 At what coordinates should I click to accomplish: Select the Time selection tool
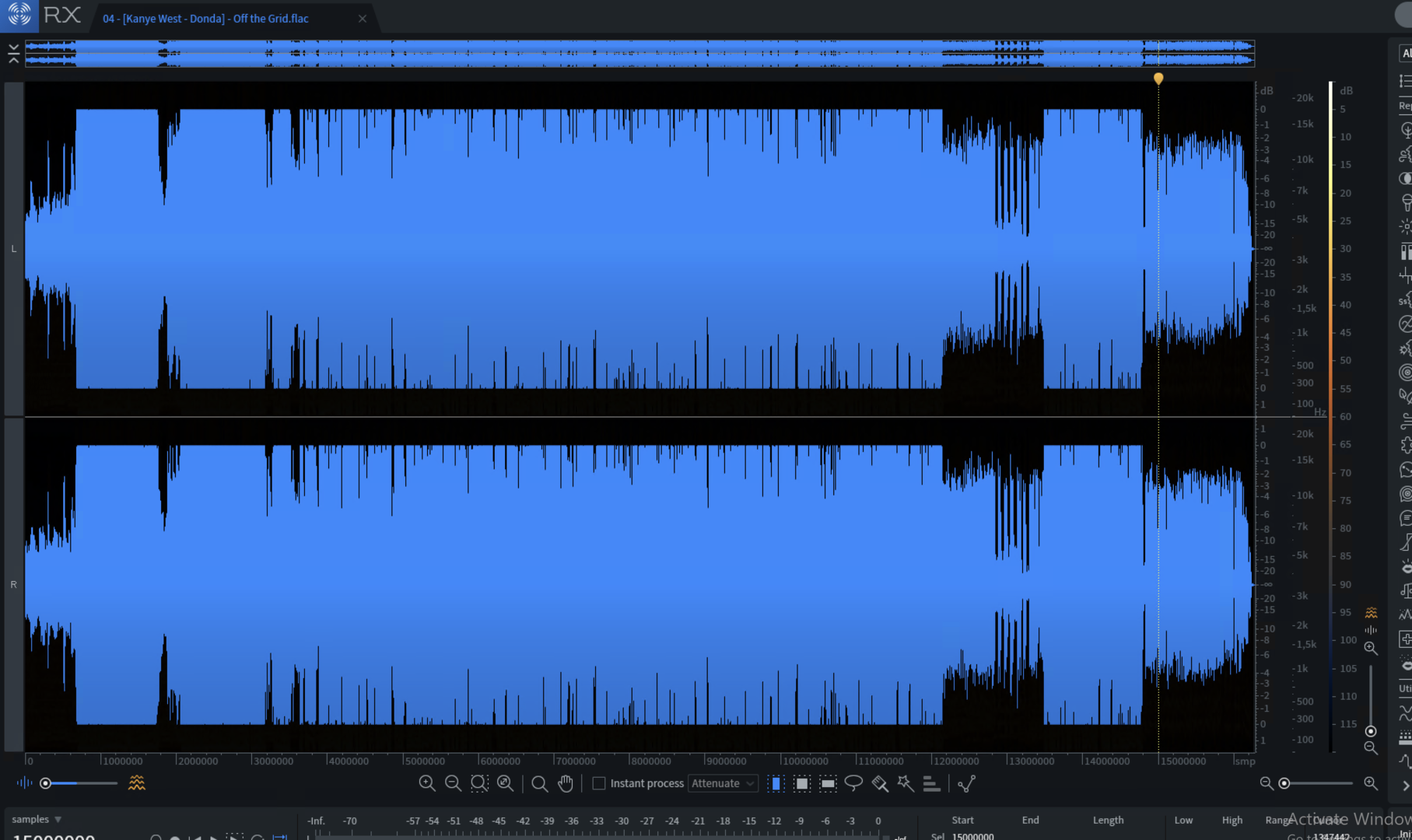coord(776,783)
